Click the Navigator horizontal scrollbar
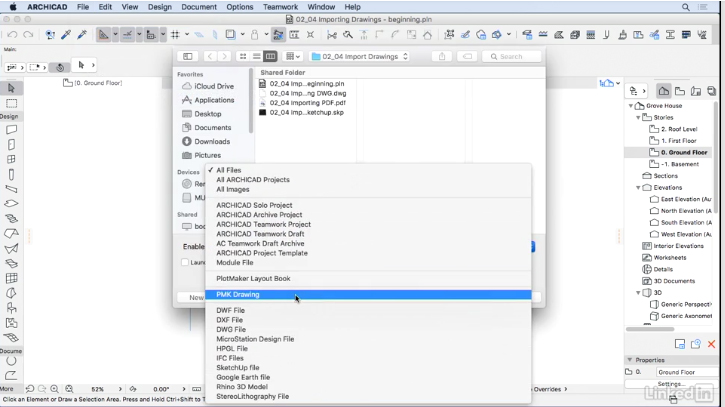725x407 pixels. click(650, 329)
